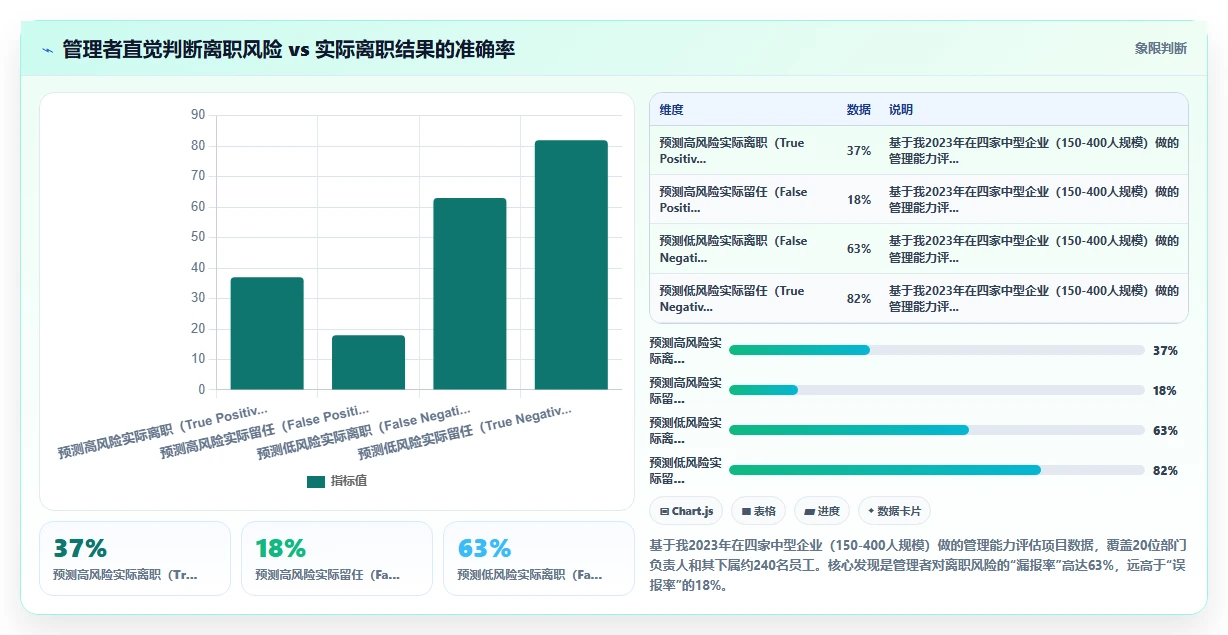Image resolution: width=1228 pixels, height=635 pixels.
Task: Click the 指标值 legend label
Action: pyautogui.click(x=349, y=481)
